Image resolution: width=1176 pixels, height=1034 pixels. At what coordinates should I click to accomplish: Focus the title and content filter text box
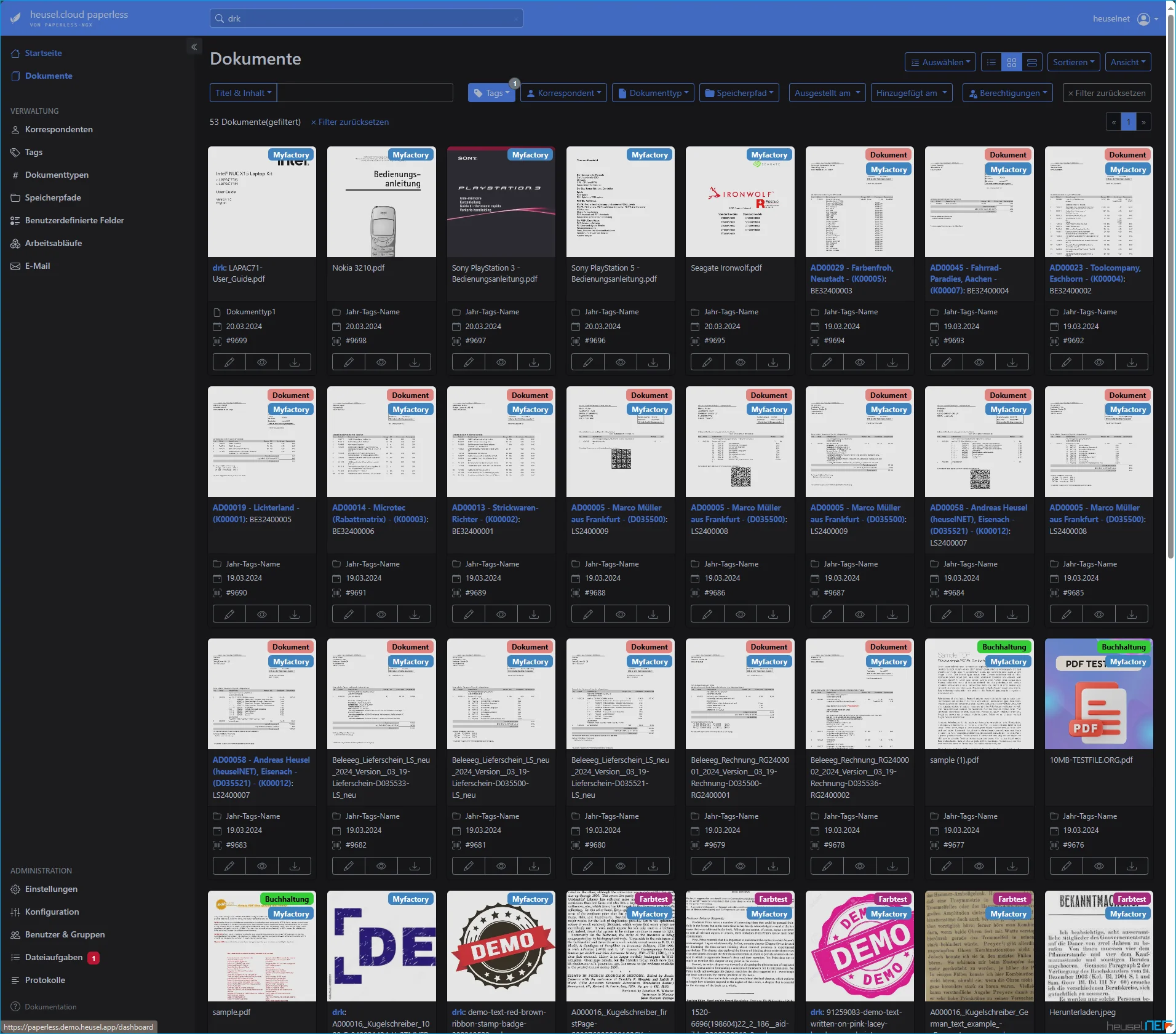pos(365,93)
